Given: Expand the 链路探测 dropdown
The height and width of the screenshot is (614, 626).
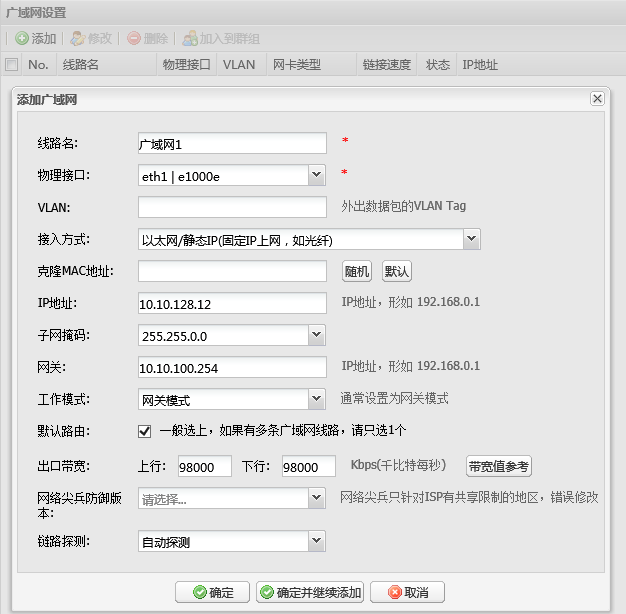Looking at the screenshot, I should (316, 541).
